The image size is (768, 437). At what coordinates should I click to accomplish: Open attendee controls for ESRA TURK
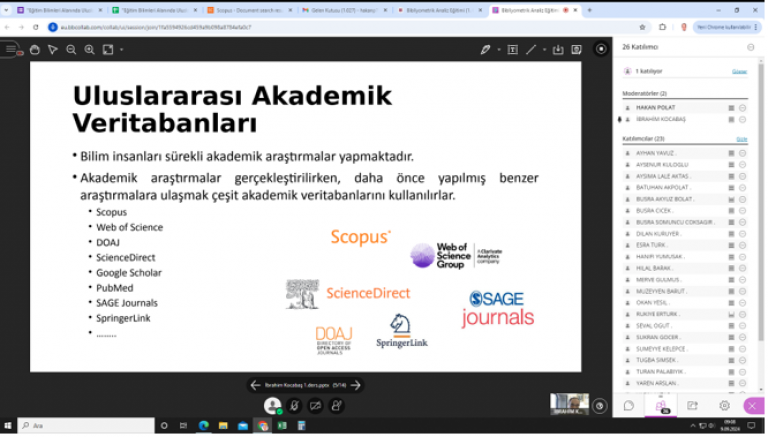tap(743, 245)
